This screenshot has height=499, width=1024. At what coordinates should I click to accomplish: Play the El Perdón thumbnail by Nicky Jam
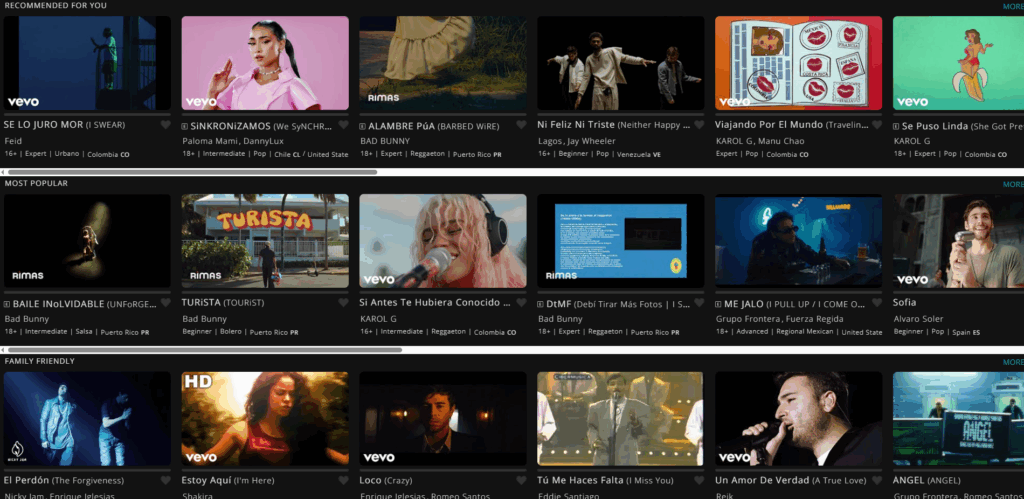coord(88,419)
